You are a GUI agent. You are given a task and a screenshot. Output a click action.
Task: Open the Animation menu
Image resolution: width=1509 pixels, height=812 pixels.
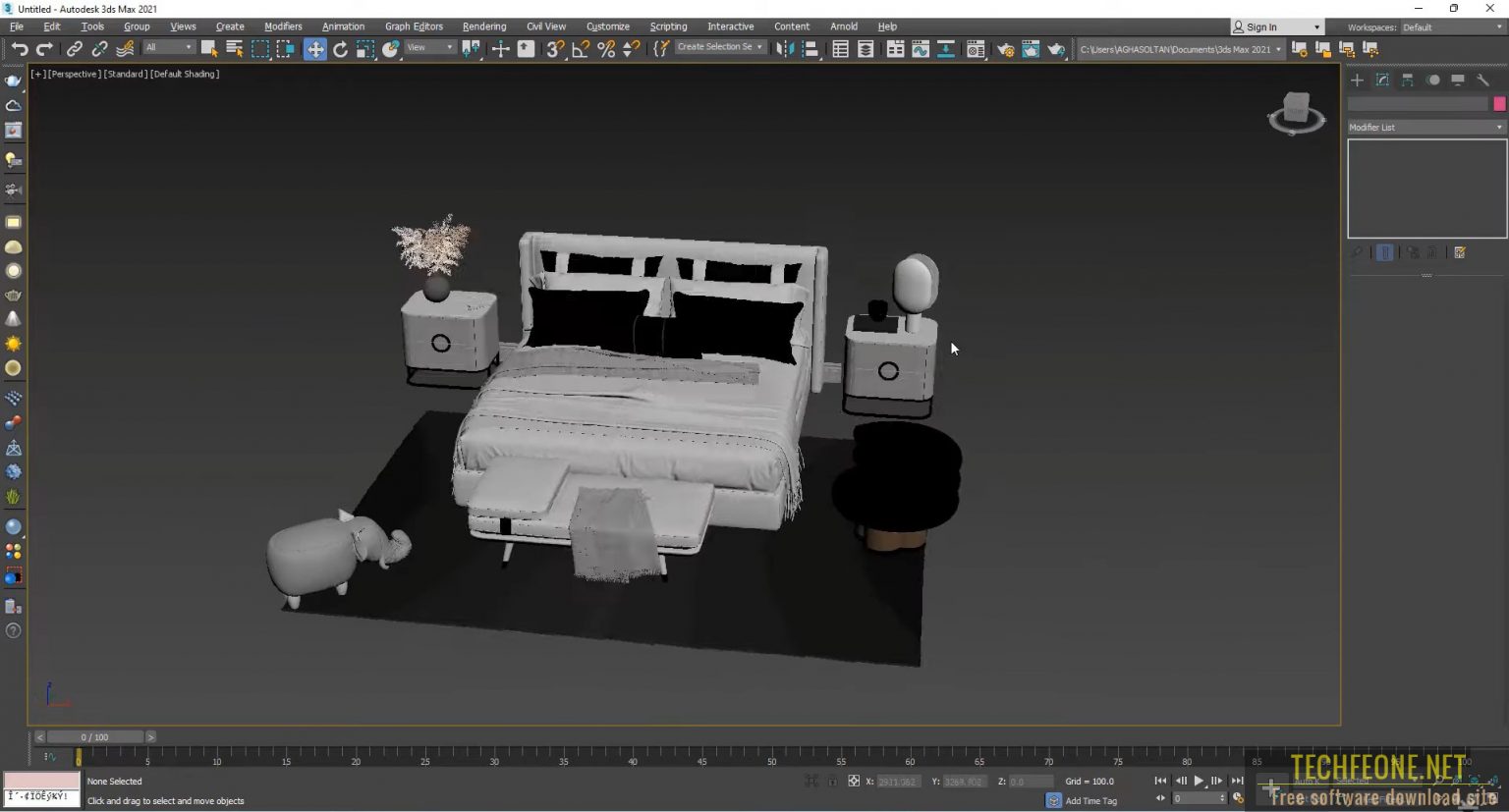[343, 27]
